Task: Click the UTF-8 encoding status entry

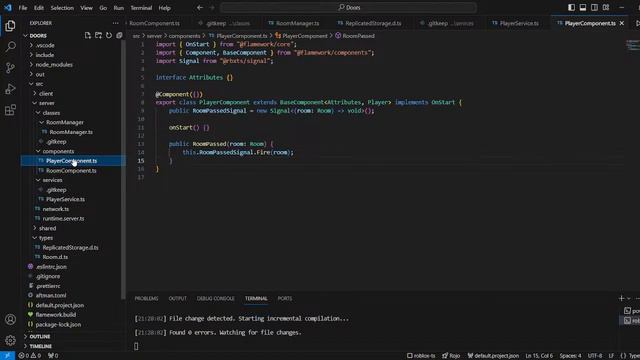Action: [595, 356]
